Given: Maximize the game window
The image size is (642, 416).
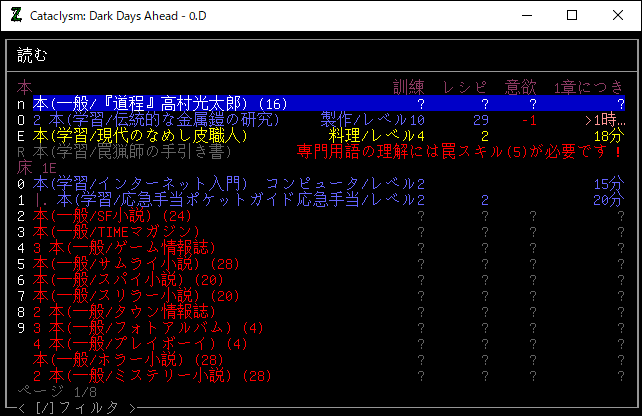Looking at the screenshot, I should coord(572,15).
